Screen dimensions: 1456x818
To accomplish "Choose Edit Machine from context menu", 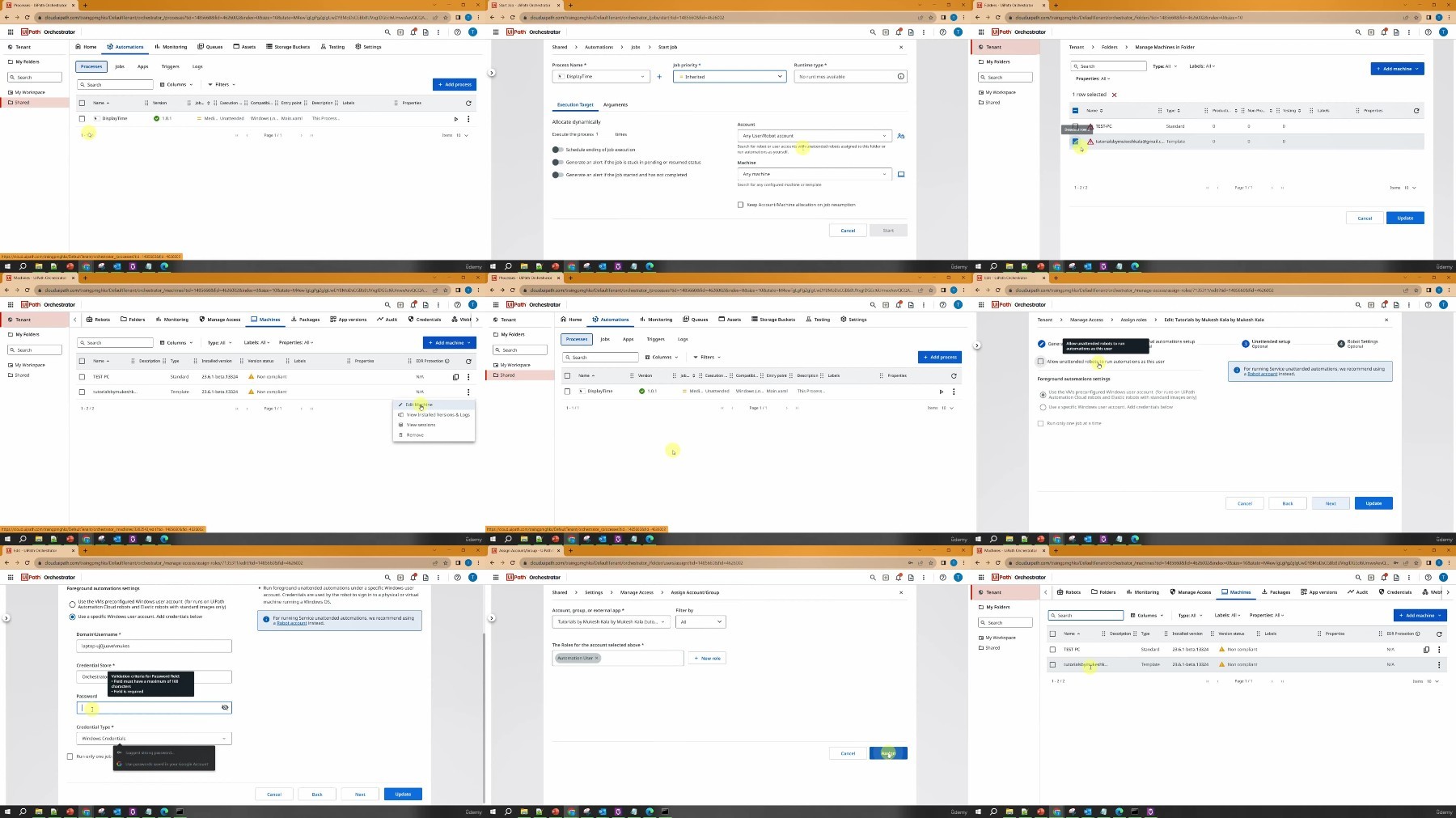I will click(419, 405).
